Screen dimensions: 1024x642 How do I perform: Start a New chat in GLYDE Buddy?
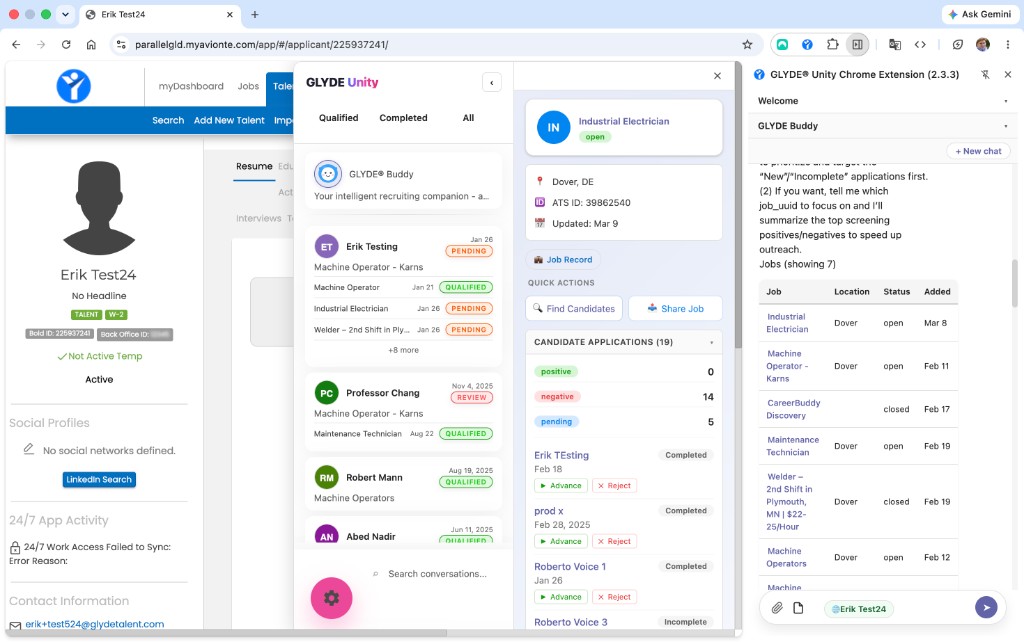click(x=978, y=151)
